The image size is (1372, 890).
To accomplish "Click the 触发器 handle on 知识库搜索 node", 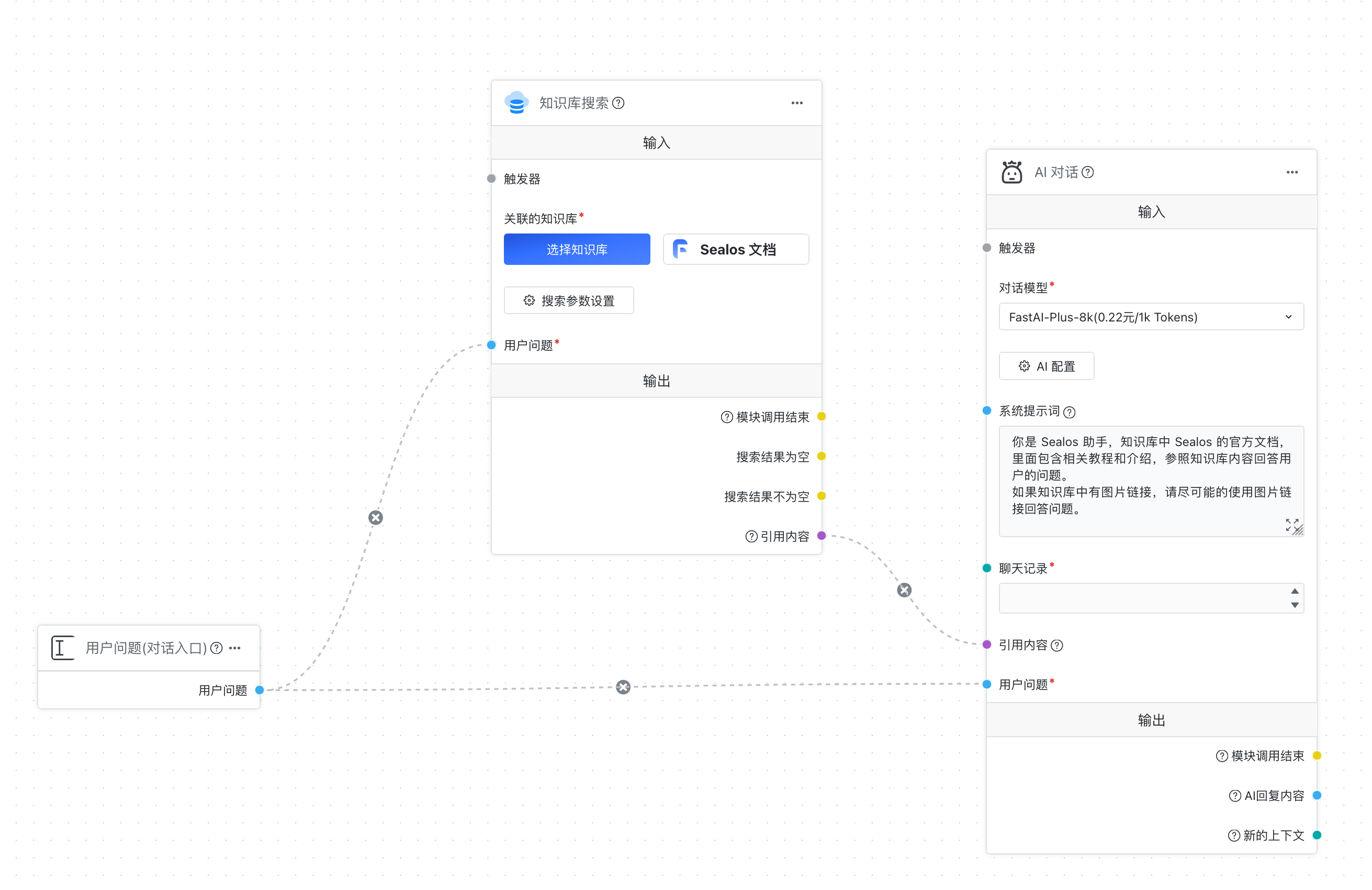I will 491,178.
